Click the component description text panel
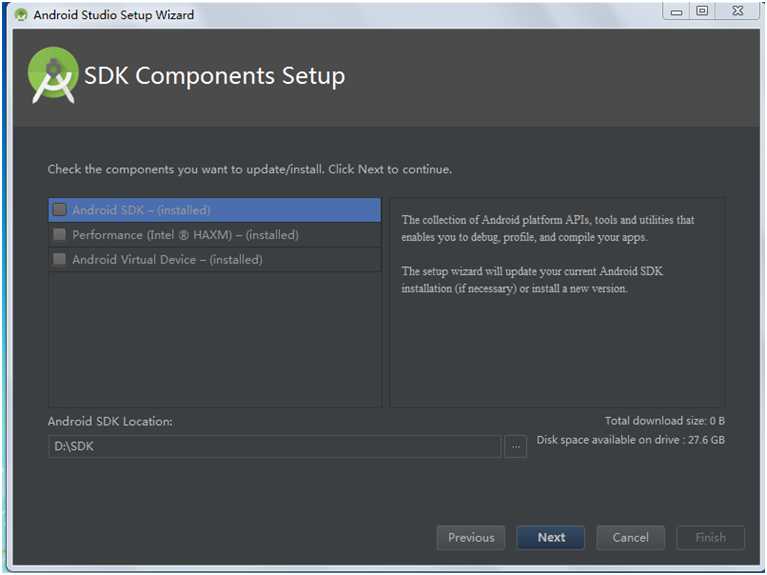Image resolution: width=767 pixels, height=575 pixels. 557,302
